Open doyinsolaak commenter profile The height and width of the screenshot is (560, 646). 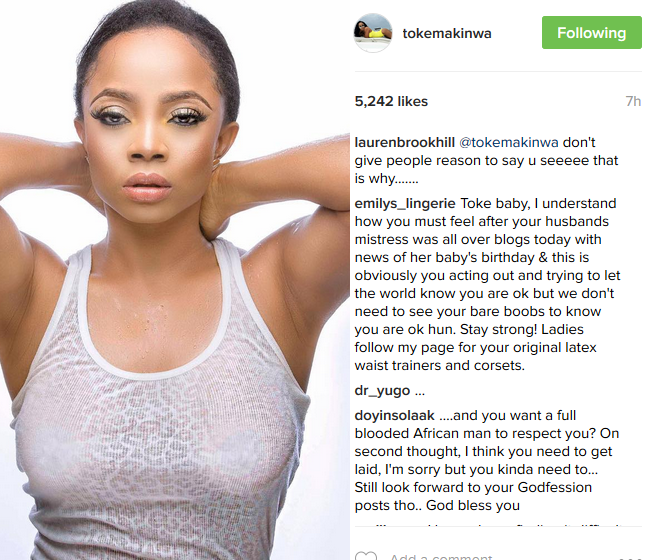pos(395,415)
